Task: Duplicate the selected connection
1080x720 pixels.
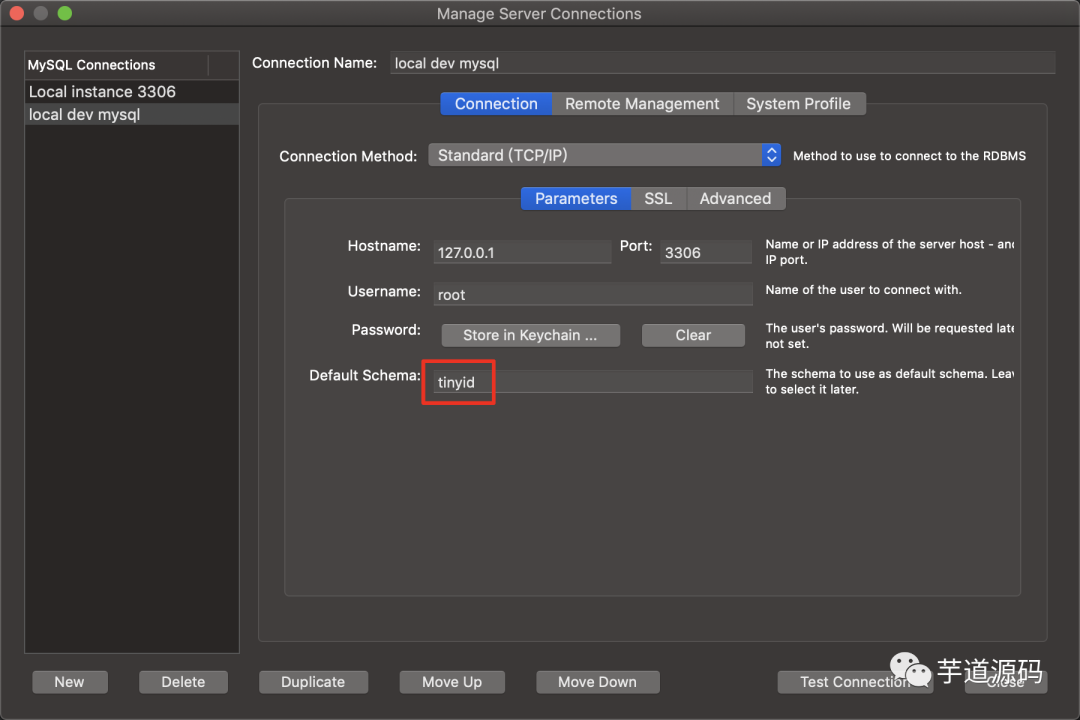Action: pyautogui.click(x=313, y=682)
